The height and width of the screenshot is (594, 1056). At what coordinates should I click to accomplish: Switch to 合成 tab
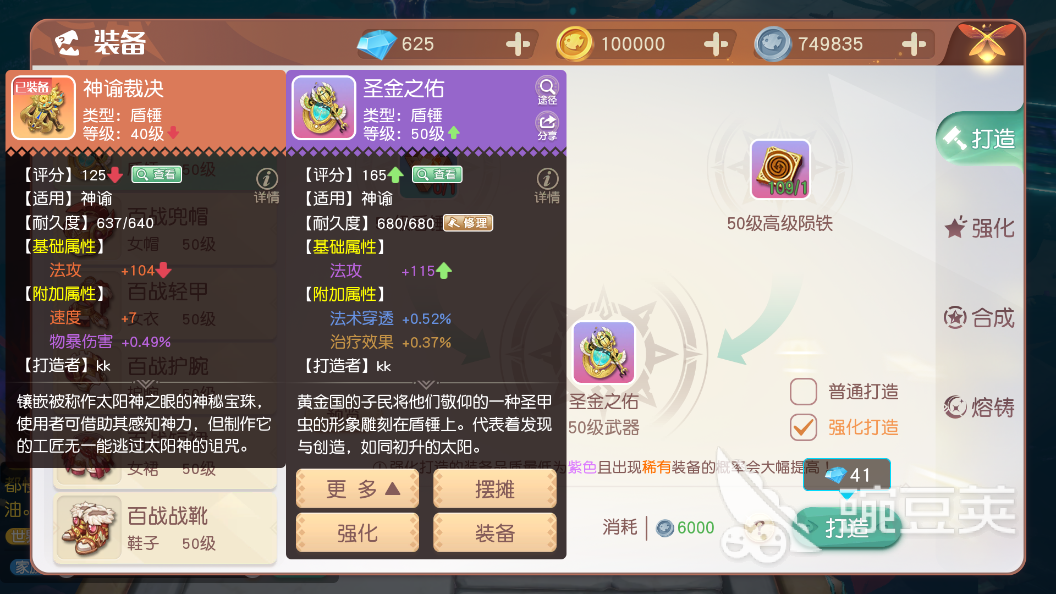point(980,317)
